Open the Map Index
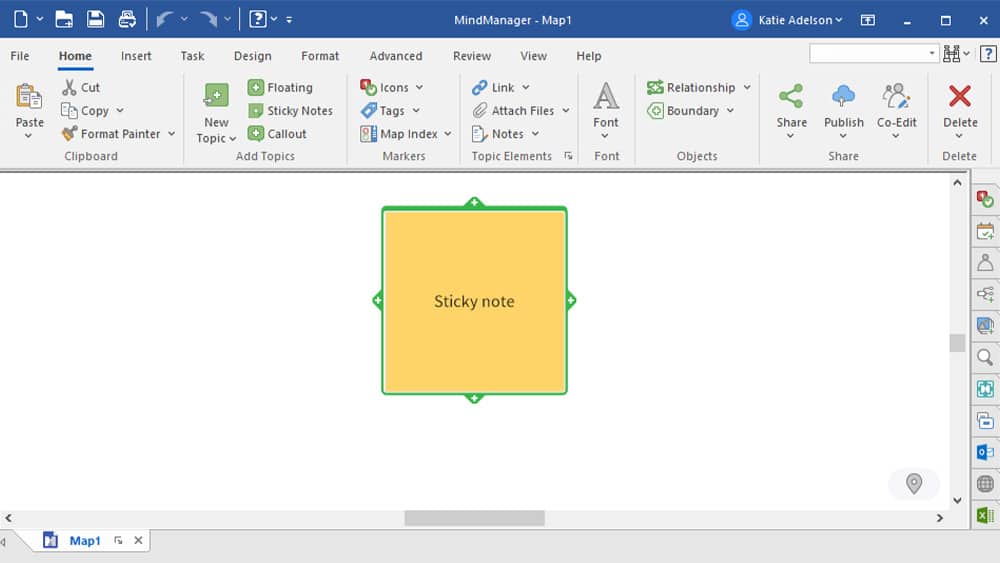Image resolution: width=1000 pixels, height=563 pixels. [x=399, y=134]
